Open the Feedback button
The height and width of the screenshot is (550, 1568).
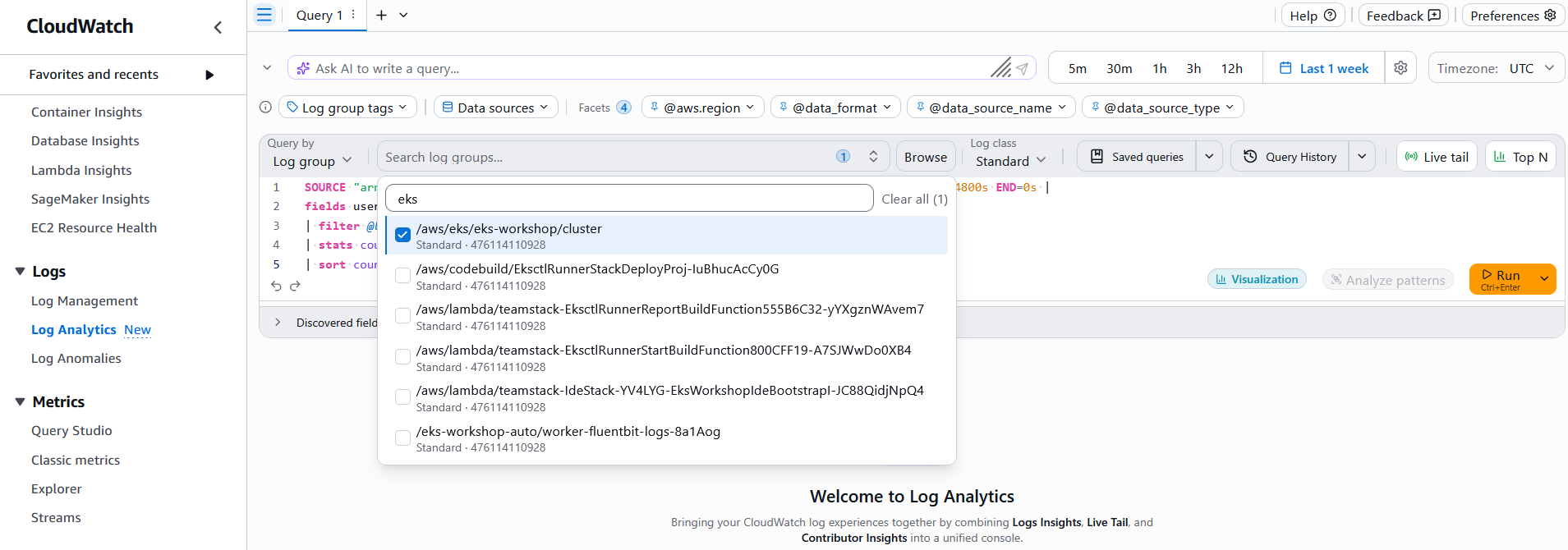pos(1403,16)
